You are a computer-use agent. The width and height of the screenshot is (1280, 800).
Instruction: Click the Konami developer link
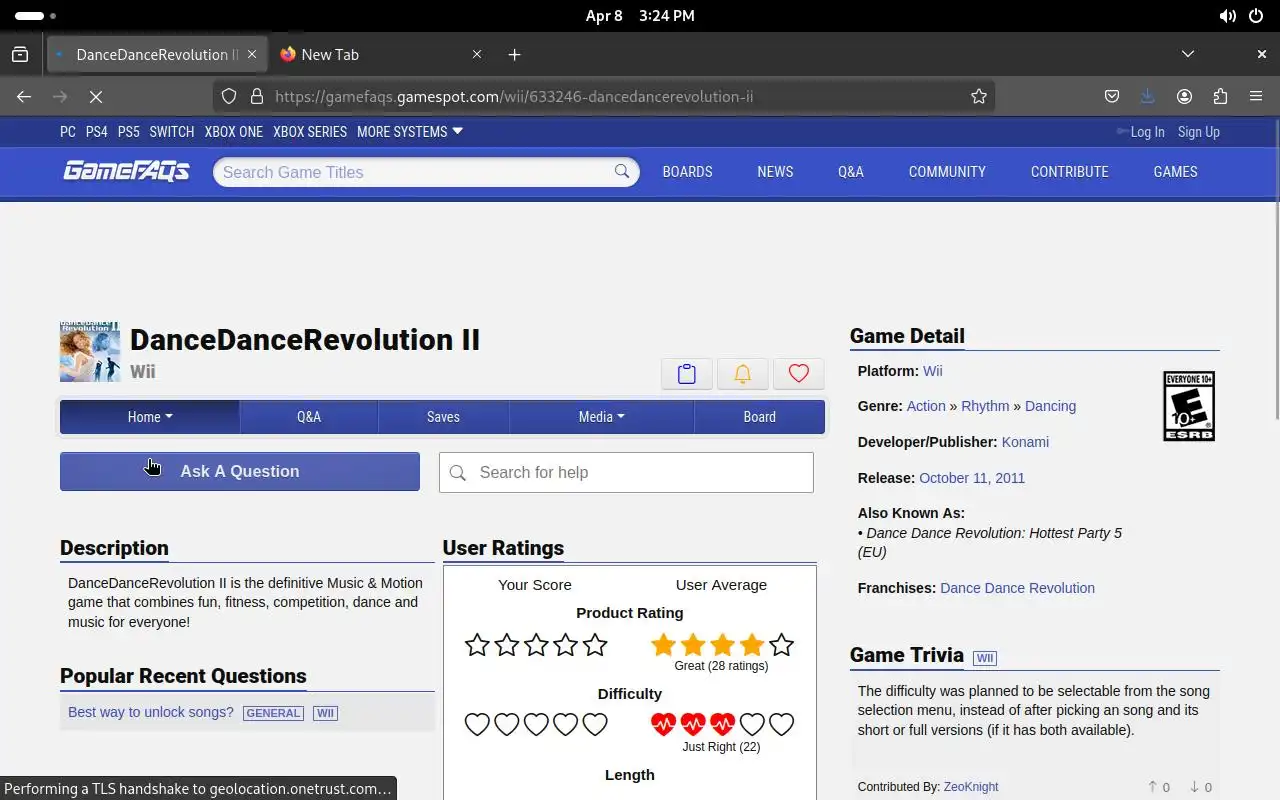coord(1025,442)
